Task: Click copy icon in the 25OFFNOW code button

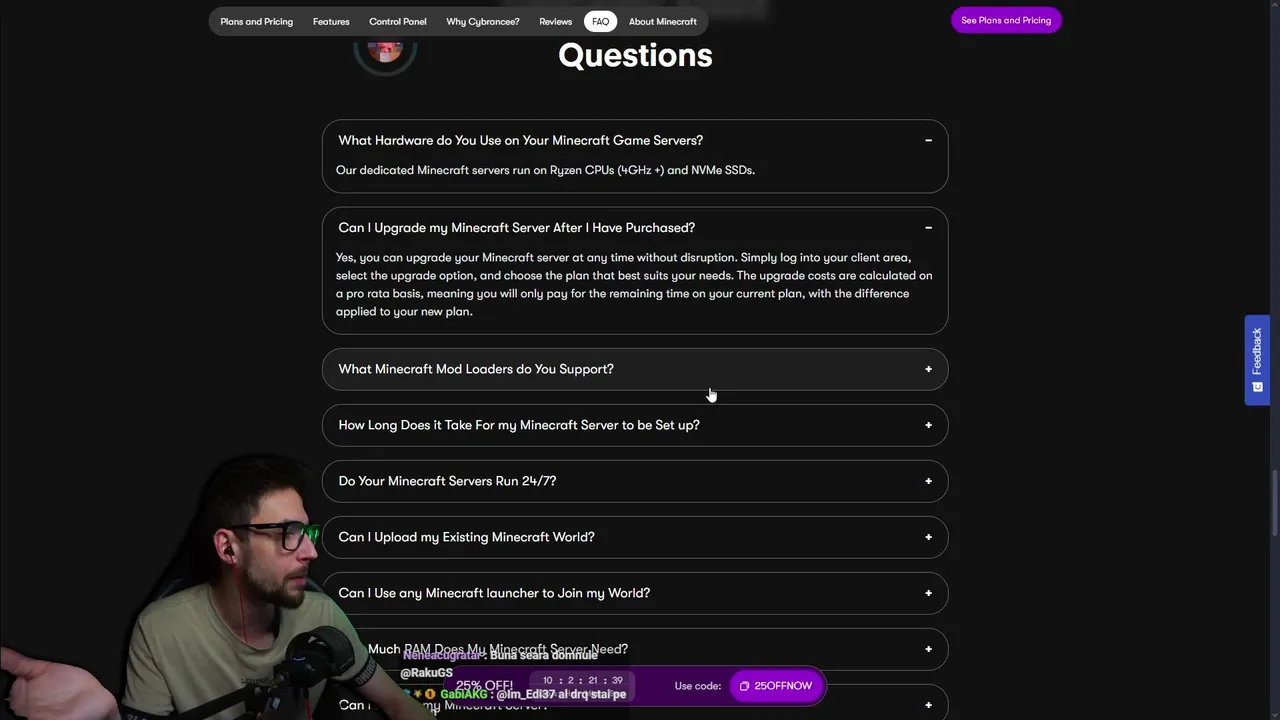Action: [744, 686]
